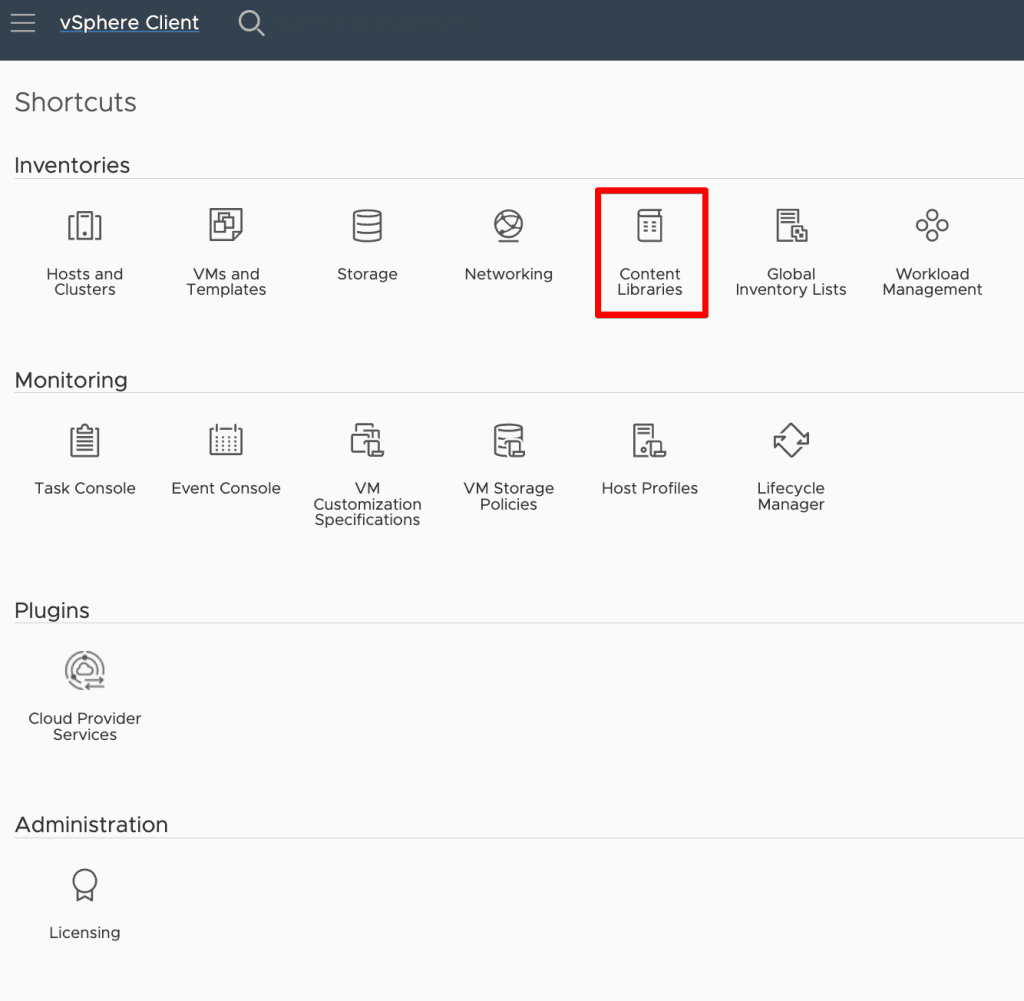Click the 'Hosts and Clusters' label
The width and height of the screenshot is (1024, 1001).
click(x=85, y=281)
